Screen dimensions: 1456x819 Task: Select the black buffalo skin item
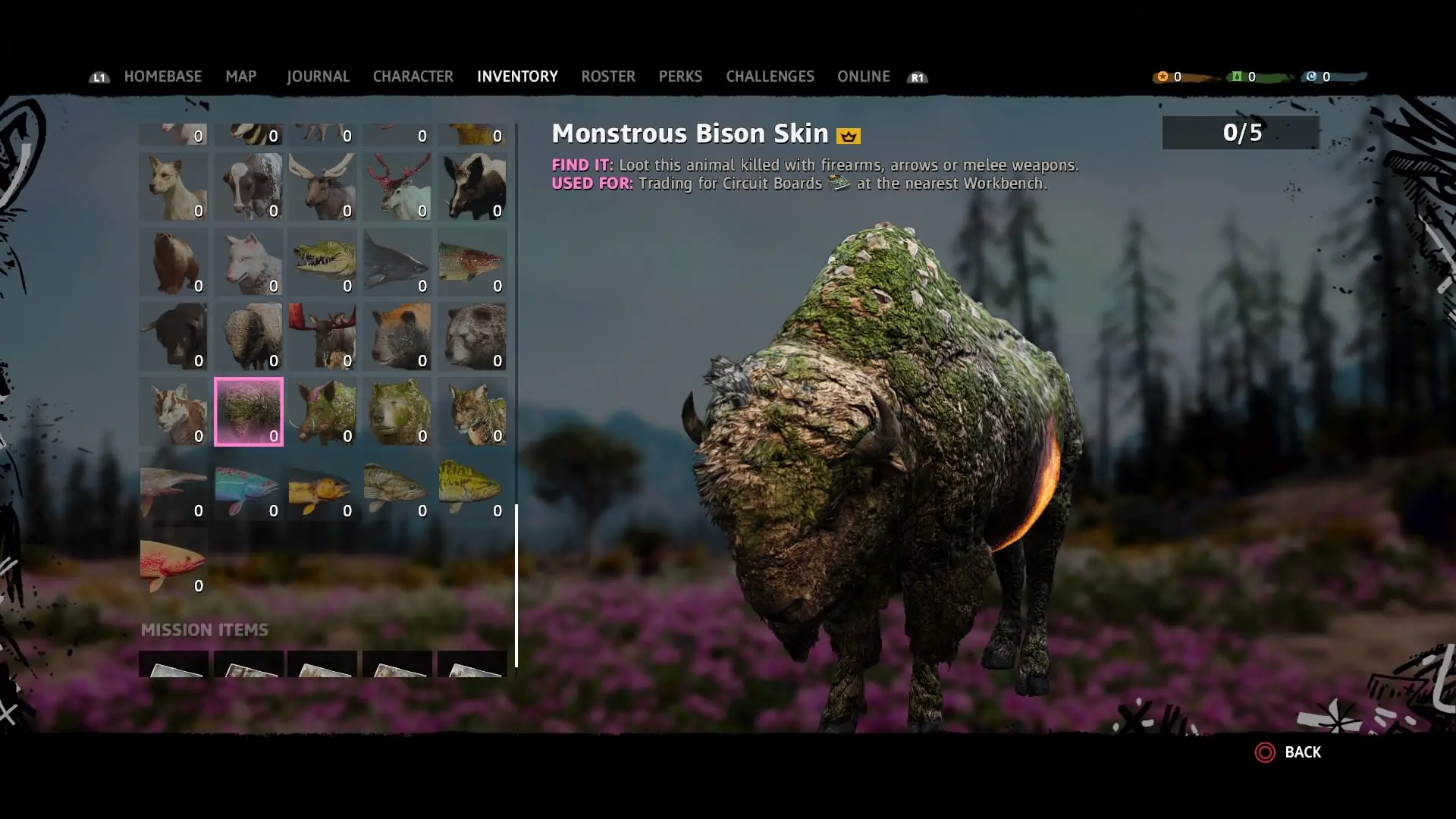[x=174, y=337]
